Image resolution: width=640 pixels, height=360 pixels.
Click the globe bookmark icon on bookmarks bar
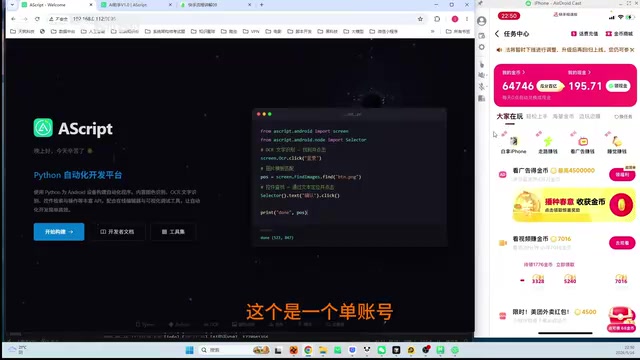(x=42, y=31)
